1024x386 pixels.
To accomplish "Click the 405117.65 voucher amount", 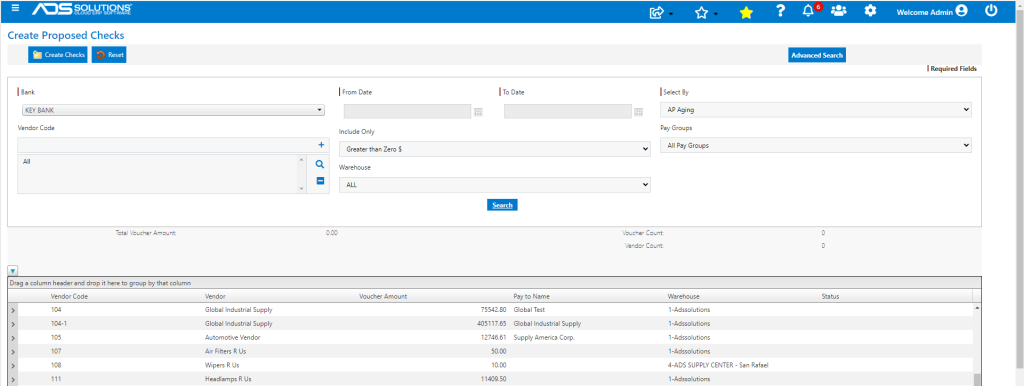I will tap(492, 324).
